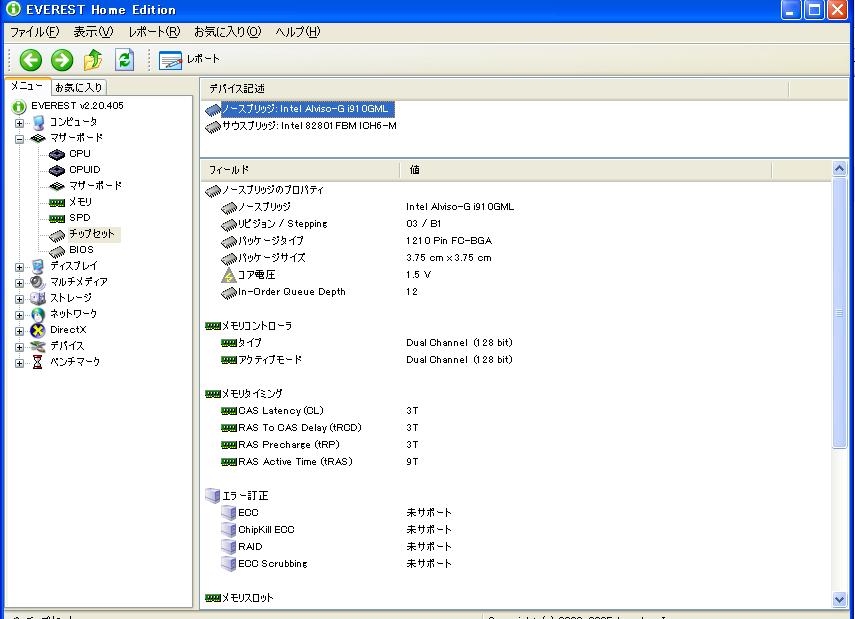Collapse the マザーボード tree node
Image resolution: width=855 pixels, height=619 pixels.
[19, 138]
